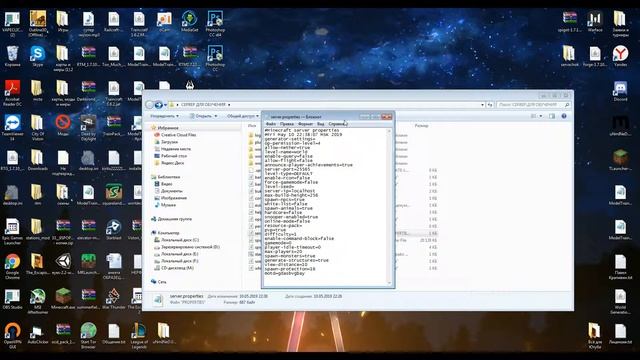Image resolution: width=640 pixels, height=360 pixels.
Task: Click the Notepad vertical scrollbar up arrow
Action: 389,131
